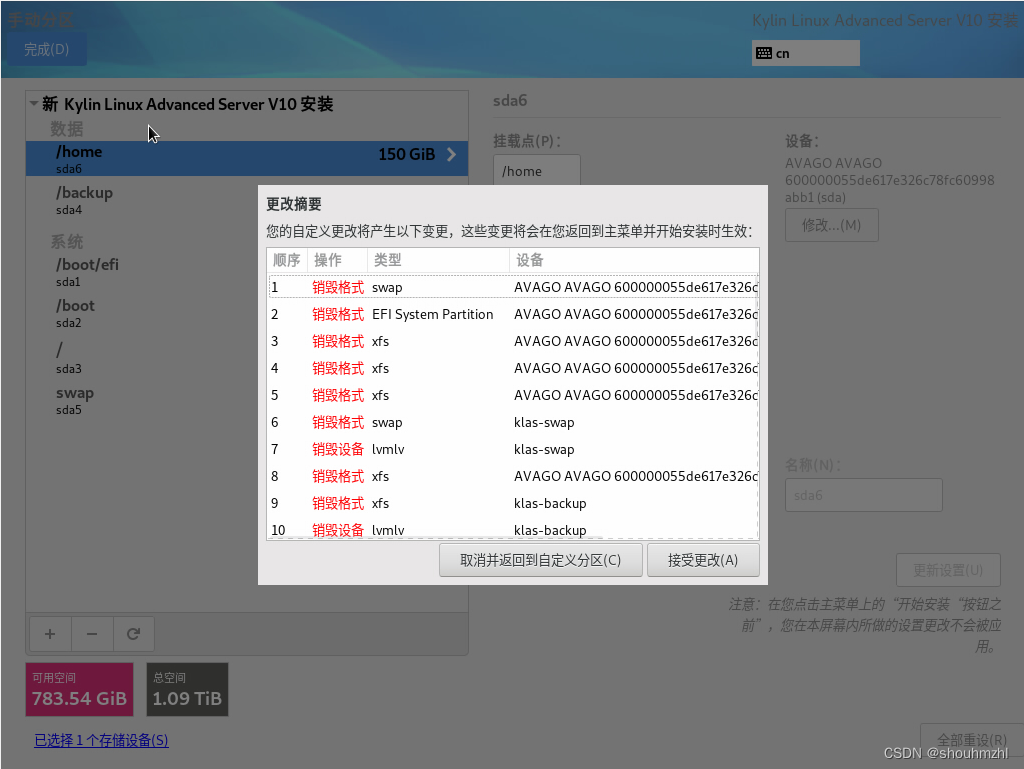This screenshot has height=769, width=1024.
Task: Click the 完成(D) done button
Action: point(46,50)
